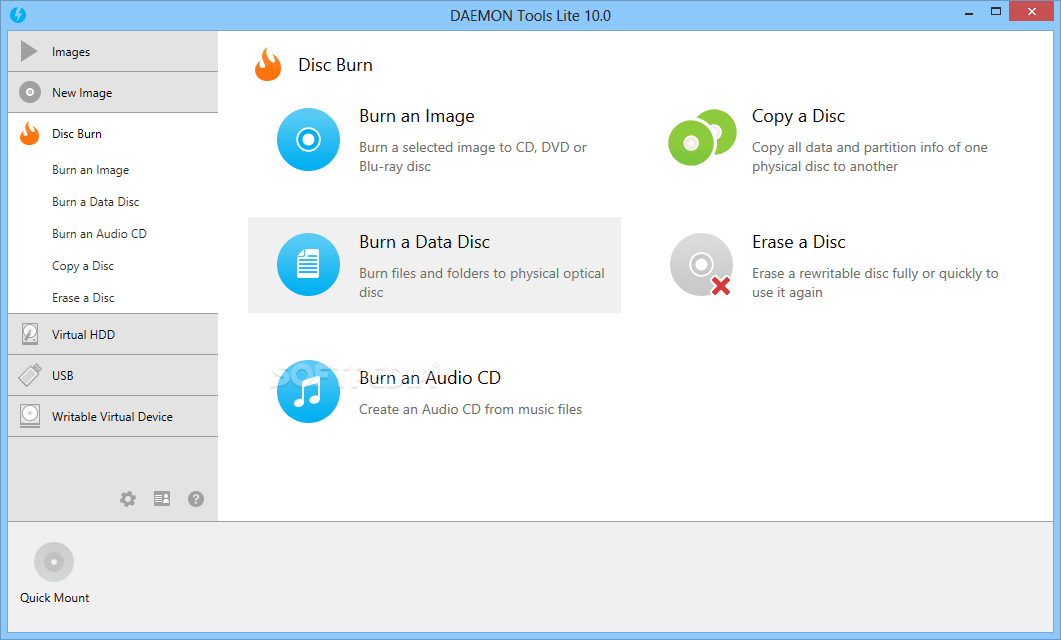This screenshot has width=1061, height=640.
Task: Open the USB sidebar section
Action: [113, 375]
